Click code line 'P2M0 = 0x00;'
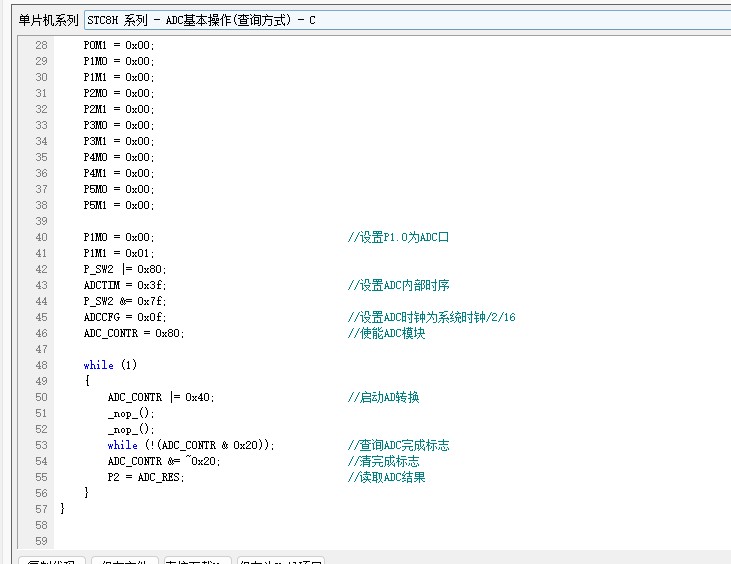Viewport: 731px width, 564px height. pos(119,93)
